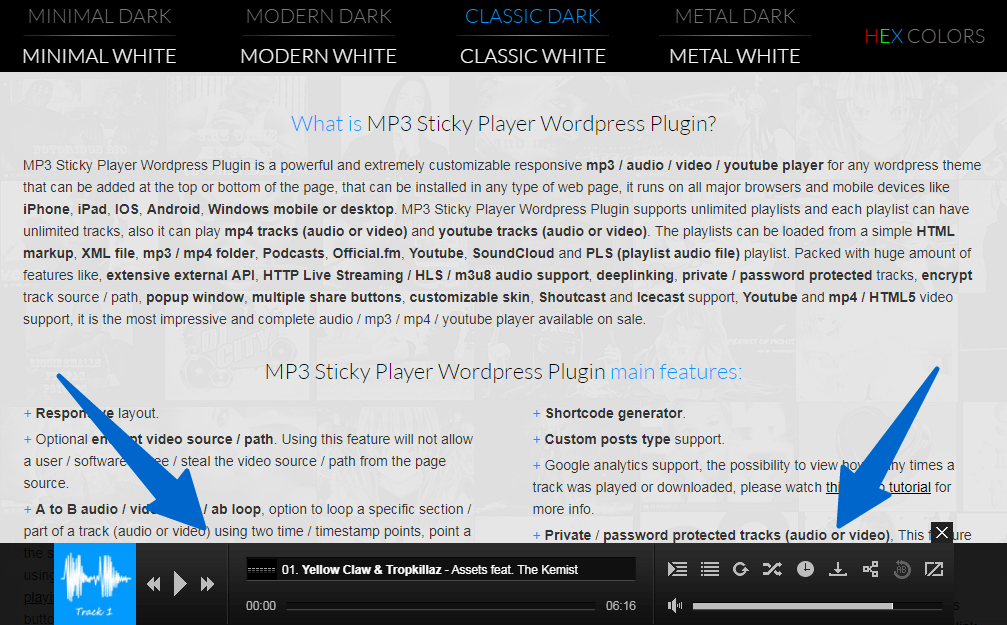Activate the A-B loop icon
The height and width of the screenshot is (625, 1007).
coord(901,568)
